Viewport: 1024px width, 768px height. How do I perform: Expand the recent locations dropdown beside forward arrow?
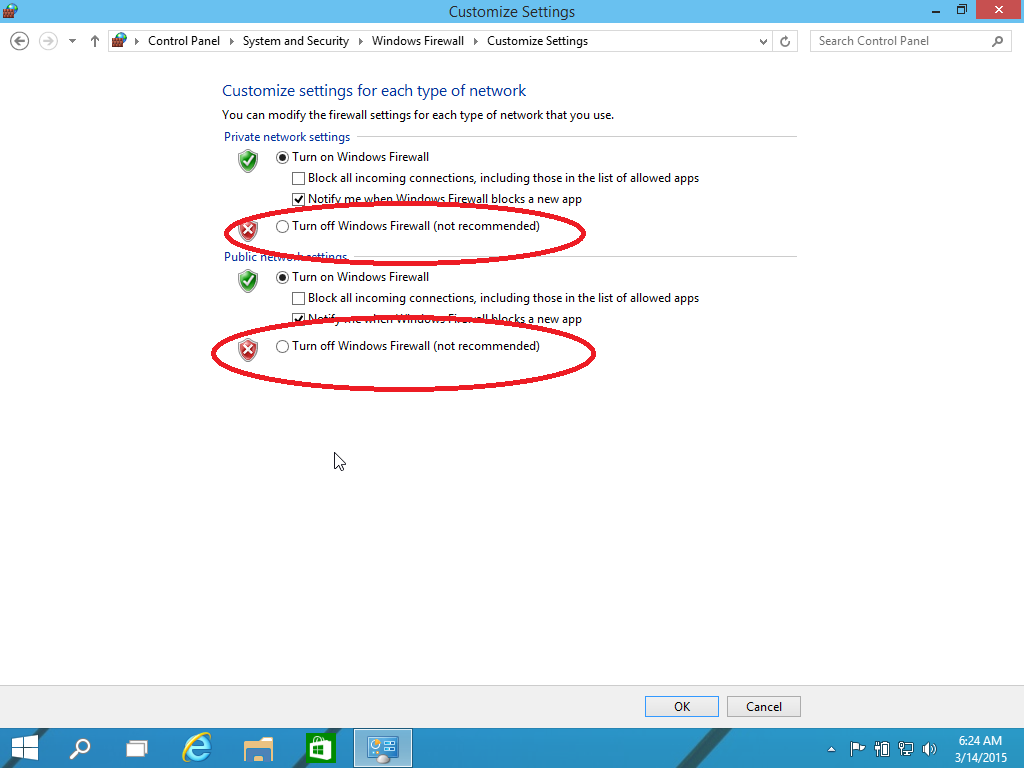[71, 41]
